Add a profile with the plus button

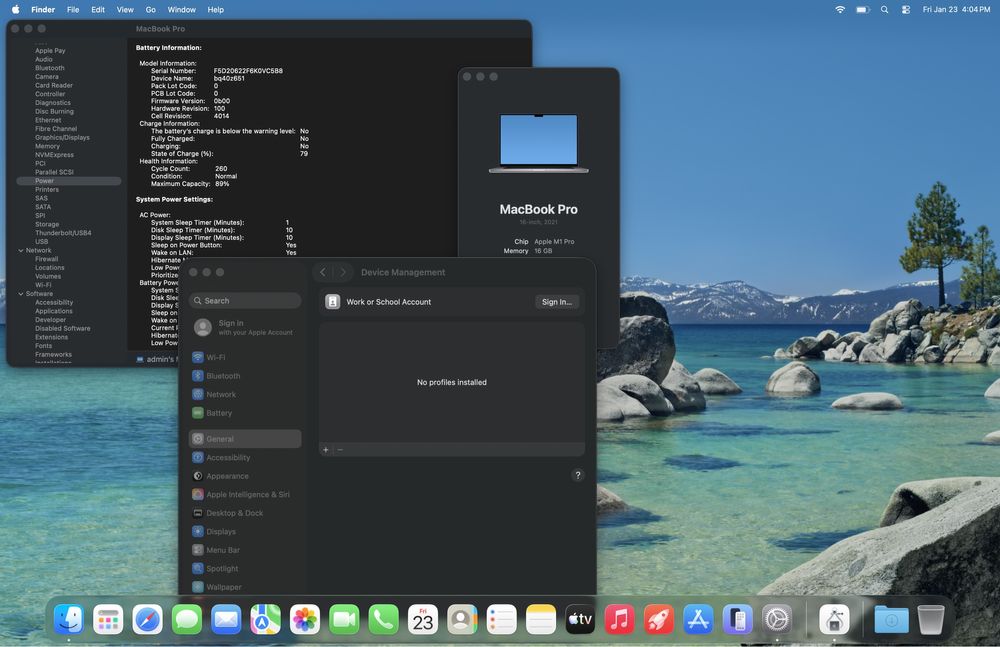click(x=326, y=450)
